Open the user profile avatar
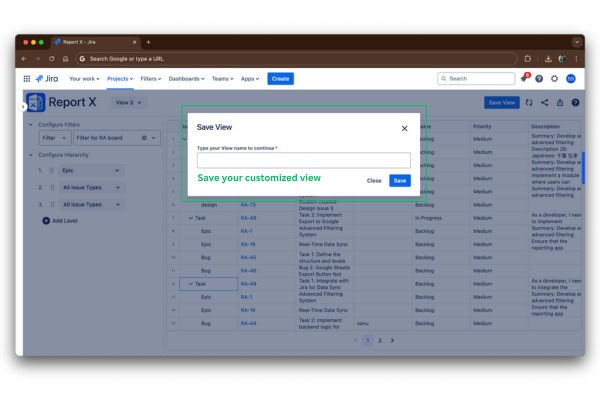600x400 pixels. click(x=571, y=79)
